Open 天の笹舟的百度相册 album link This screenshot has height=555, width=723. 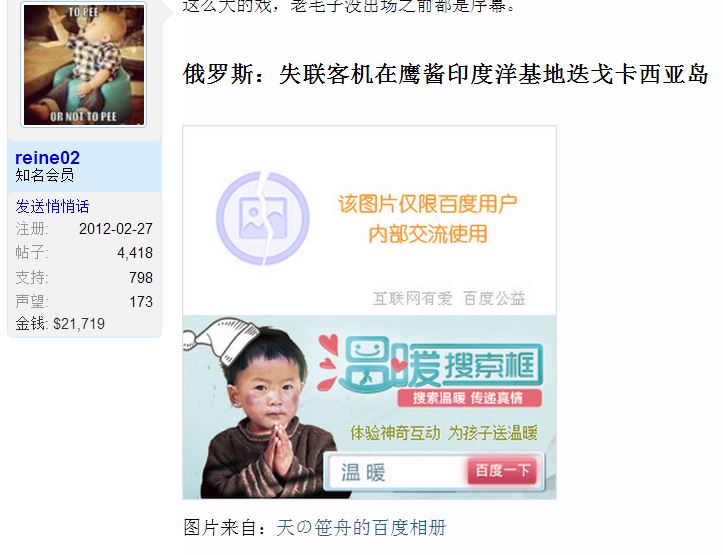(x=361, y=527)
